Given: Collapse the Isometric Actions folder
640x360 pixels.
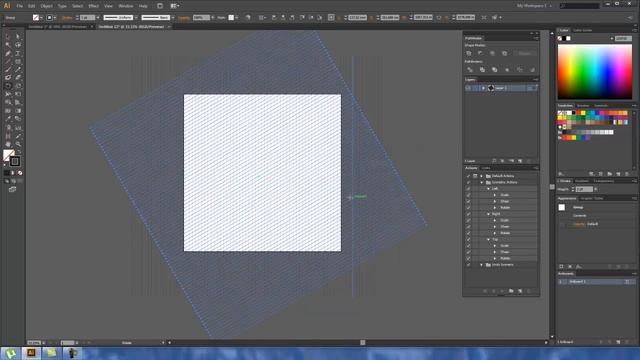Looking at the screenshot, I should tap(482, 182).
